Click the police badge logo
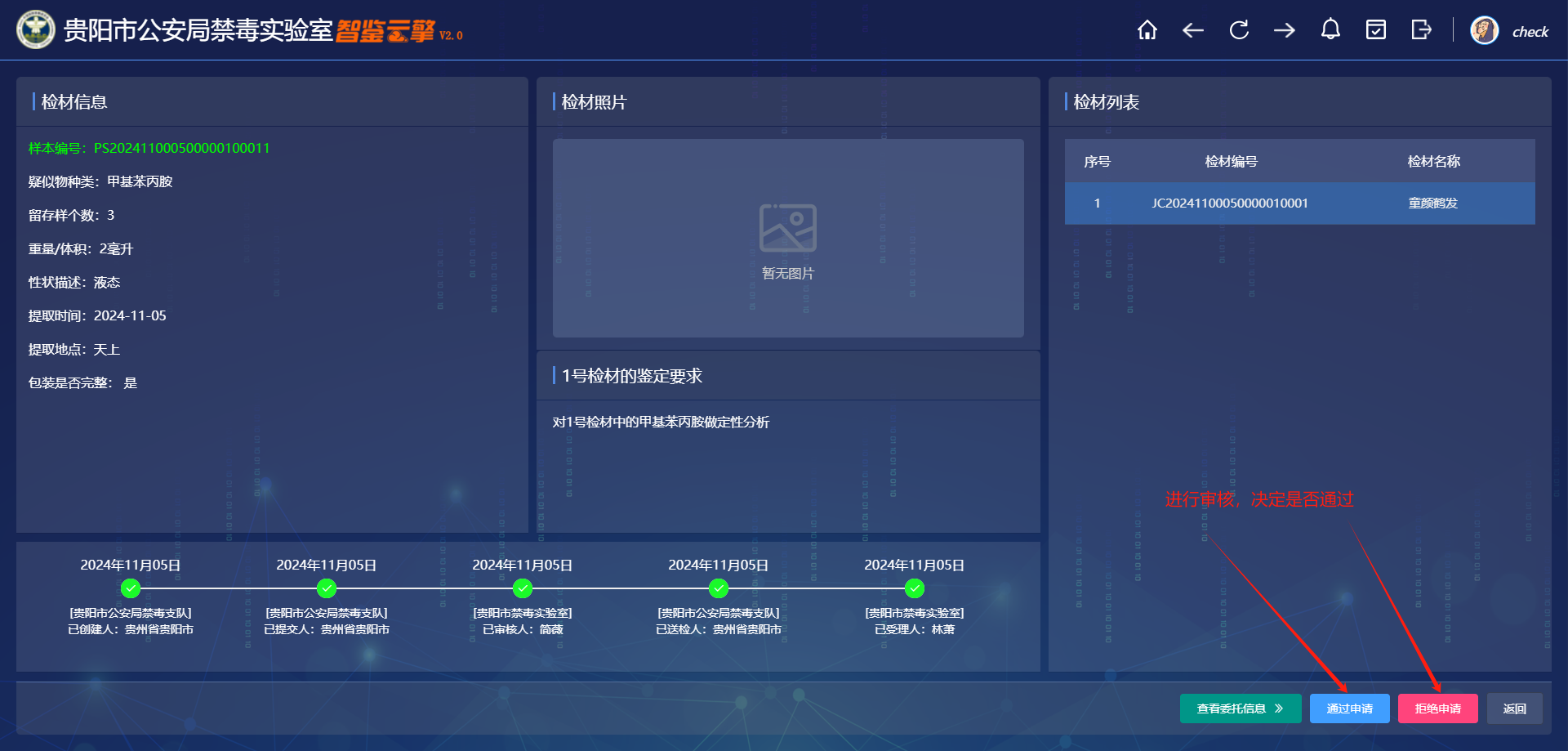Image resolution: width=1568 pixels, height=751 pixels. coord(35,30)
